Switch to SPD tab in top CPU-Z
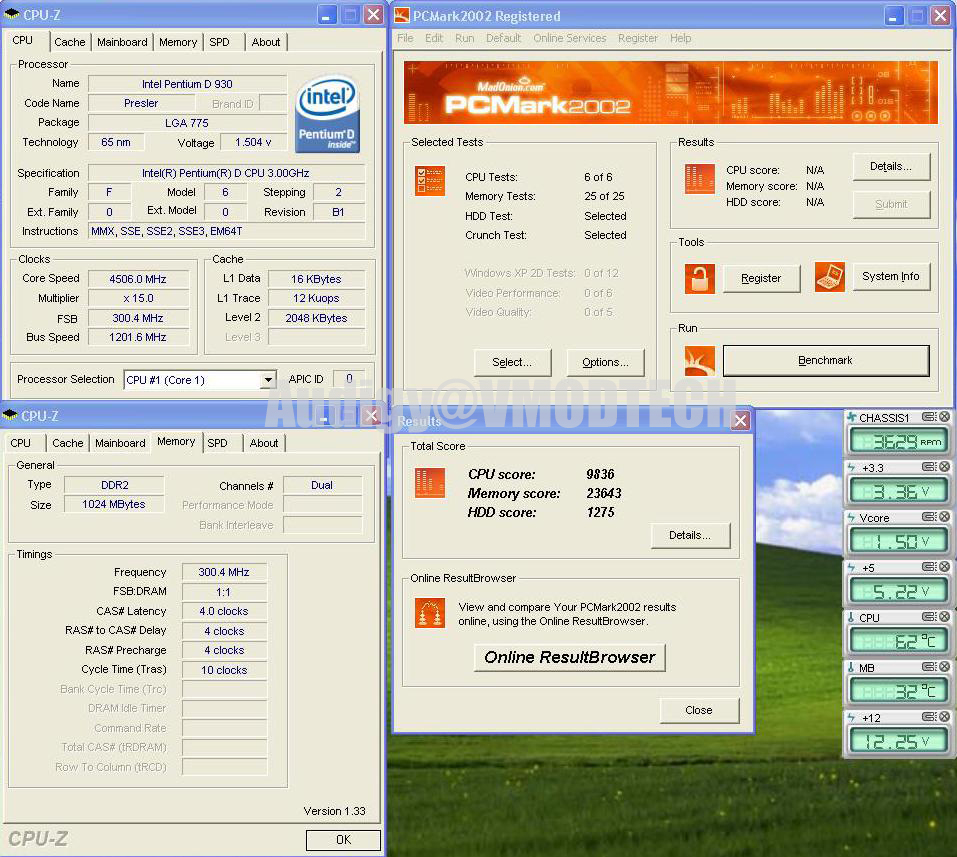957x857 pixels. click(219, 42)
